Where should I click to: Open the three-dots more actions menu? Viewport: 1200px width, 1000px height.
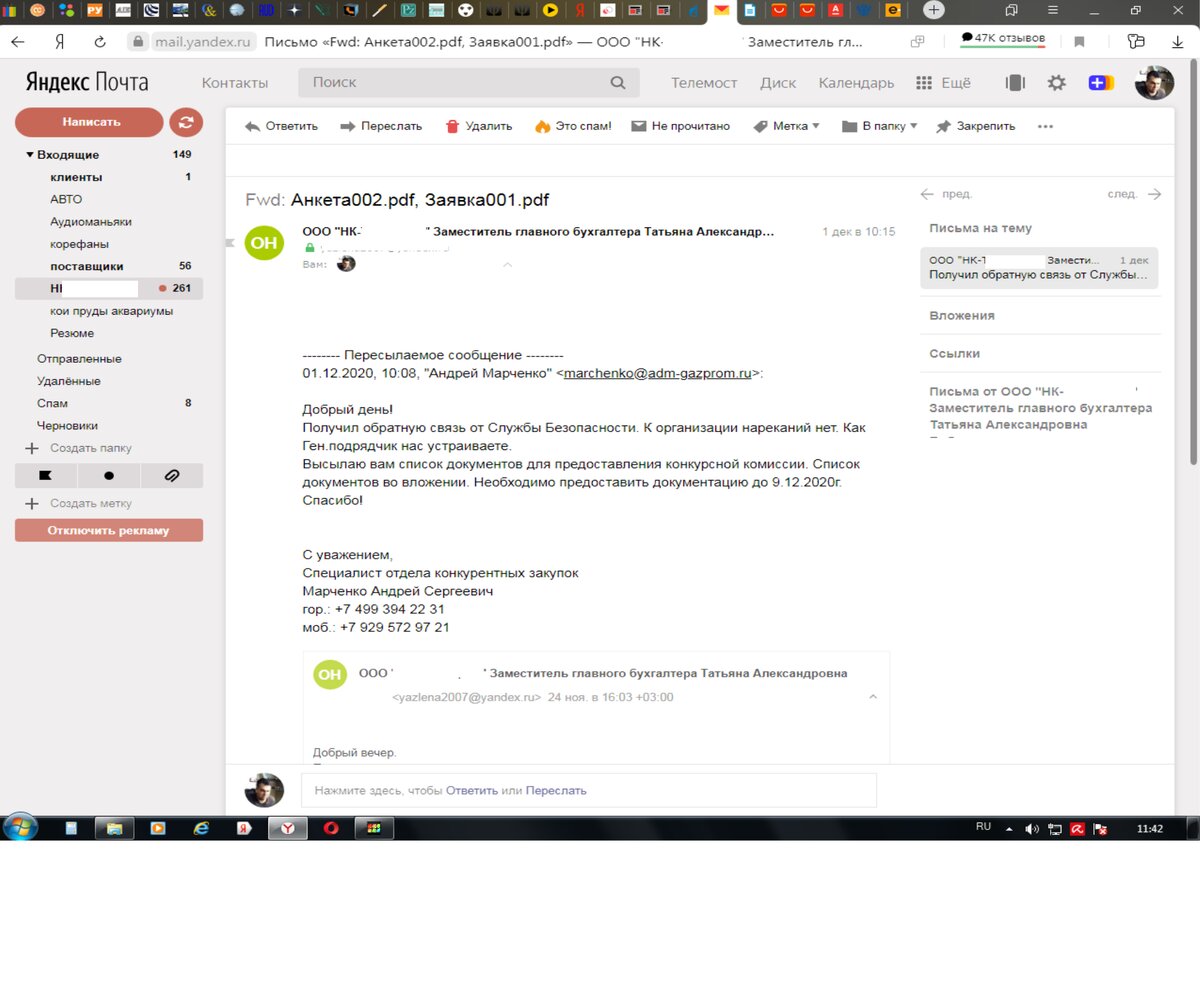pos(1046,126)
